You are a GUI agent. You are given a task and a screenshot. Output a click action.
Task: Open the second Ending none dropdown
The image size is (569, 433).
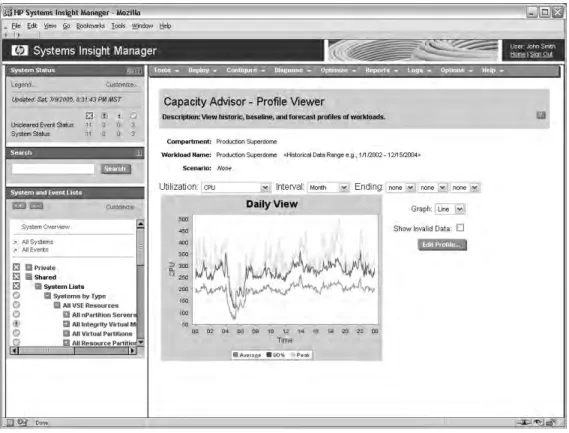coord(433,187)
